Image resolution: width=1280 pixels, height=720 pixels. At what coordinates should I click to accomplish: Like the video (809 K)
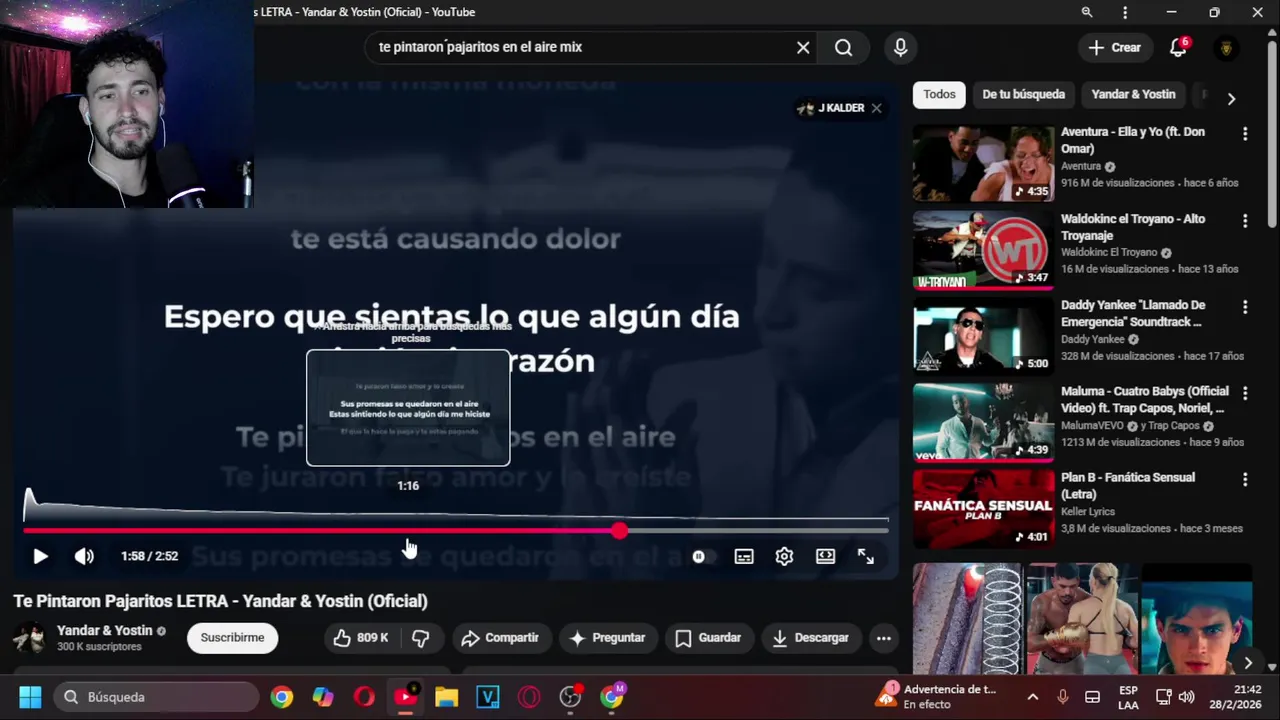pyautogui.click(x=361, y=638)
